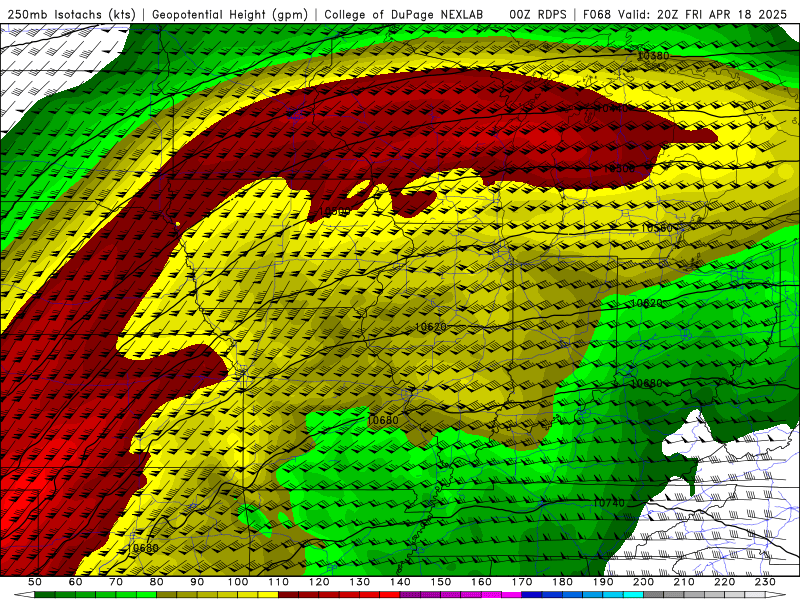Click the "F068 Valid: 20Z FRI APR 18 2025" text
Image resolution: width=800 pixels, height=600 pixels.
click(x=685, y=14)
